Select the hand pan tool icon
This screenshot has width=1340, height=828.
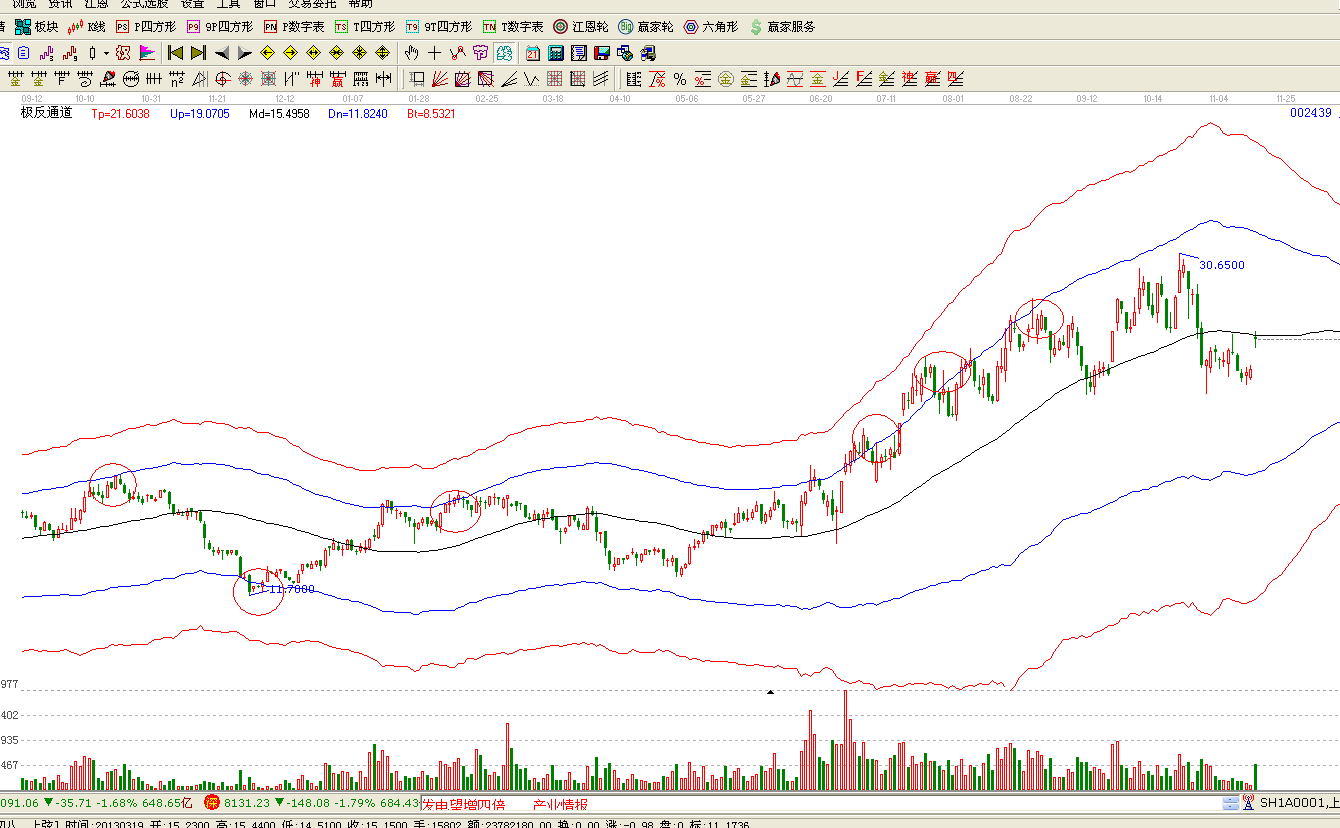point(411,53)
